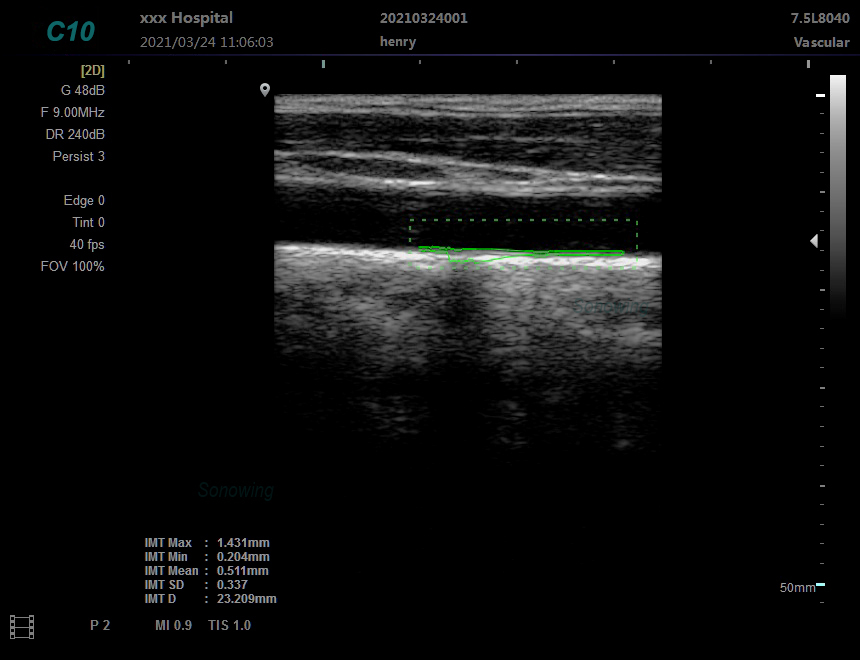Select the green IMT trace line
Screen dimensions: 860x660
pos(520,251)
